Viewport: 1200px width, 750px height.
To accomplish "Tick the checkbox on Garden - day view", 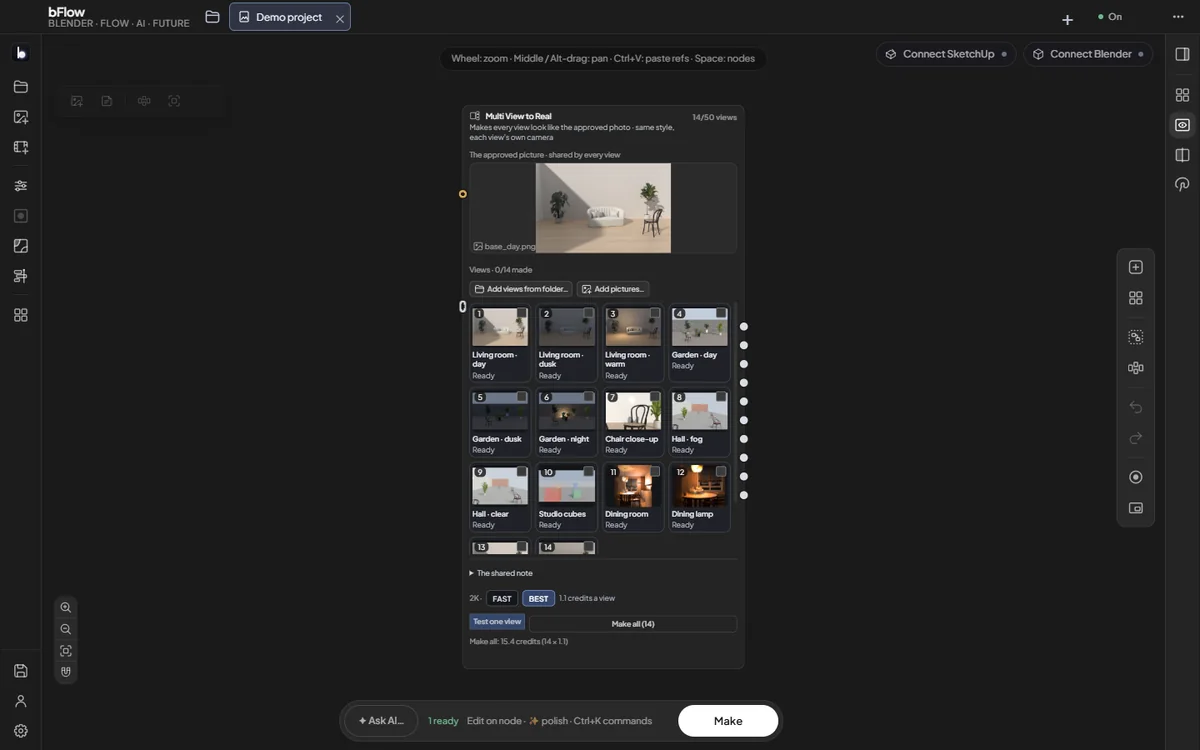I will (x=721, y=313).
